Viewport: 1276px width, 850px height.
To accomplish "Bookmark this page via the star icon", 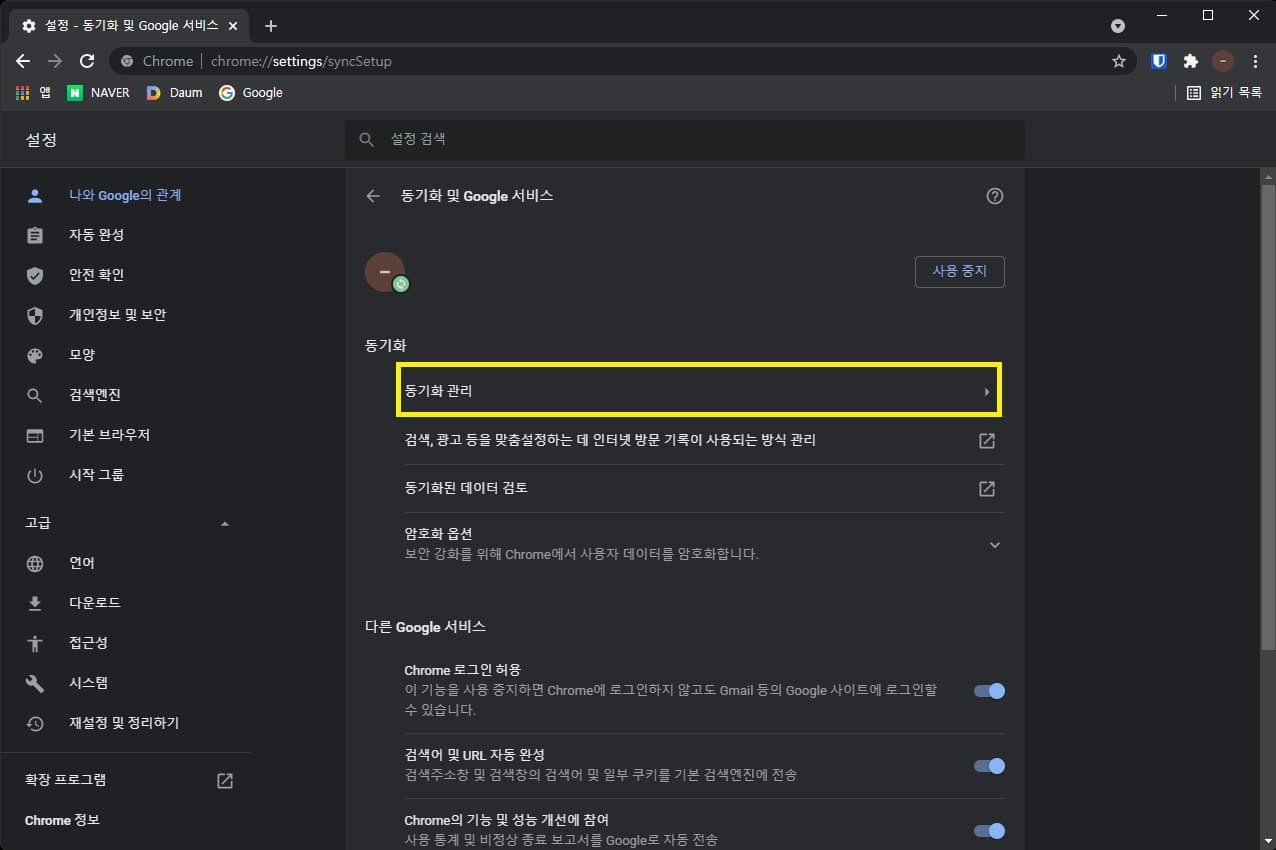I will [1120, 60].
